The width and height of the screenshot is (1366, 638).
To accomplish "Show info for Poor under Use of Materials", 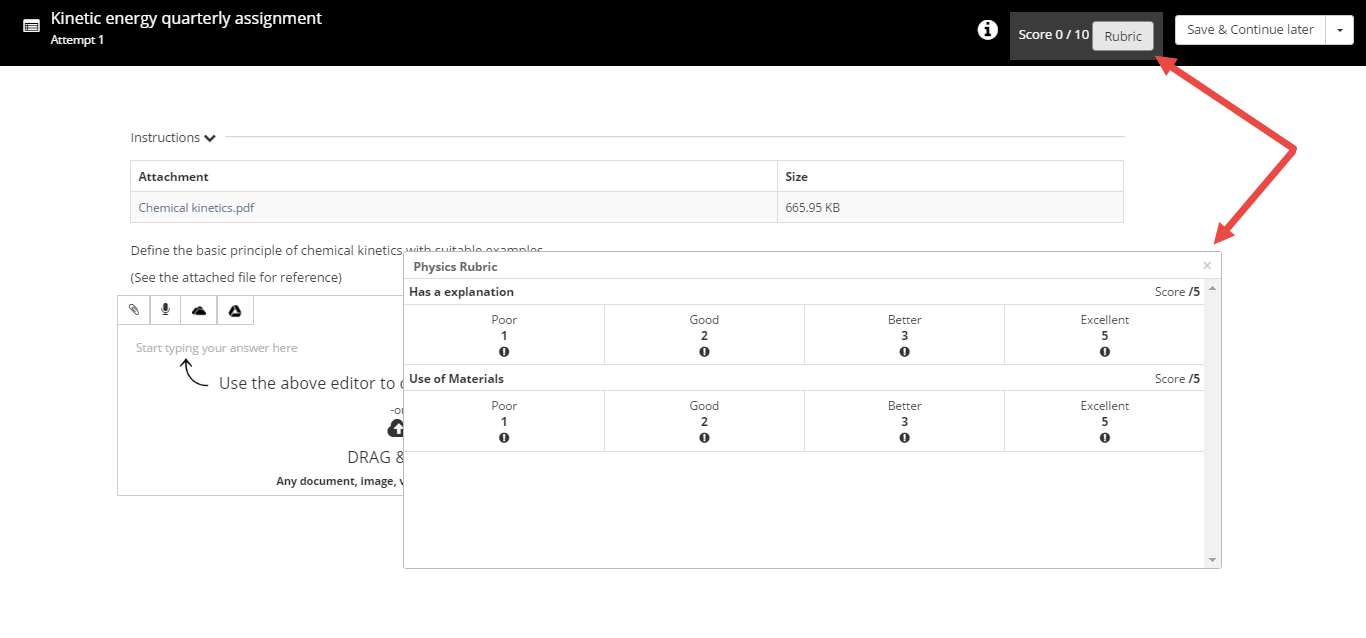I will tap(504, 438).
